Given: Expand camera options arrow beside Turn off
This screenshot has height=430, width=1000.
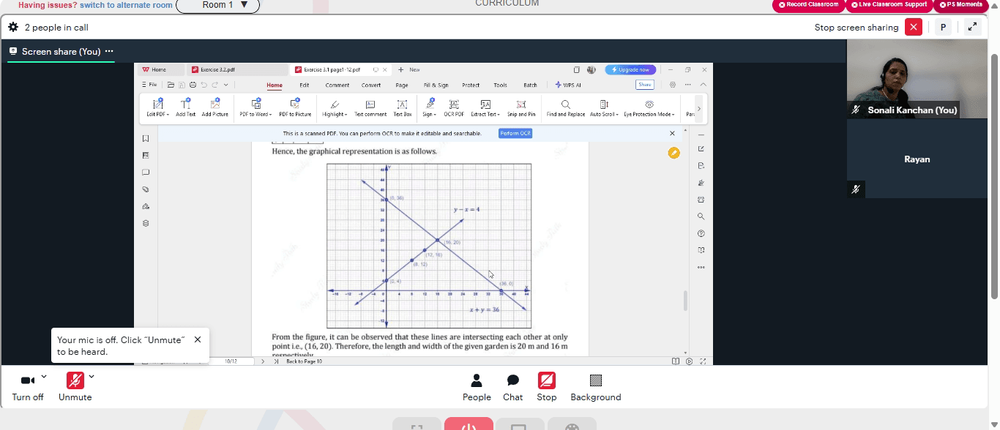Looking at the screenshot, I should (x=43, y=376).
